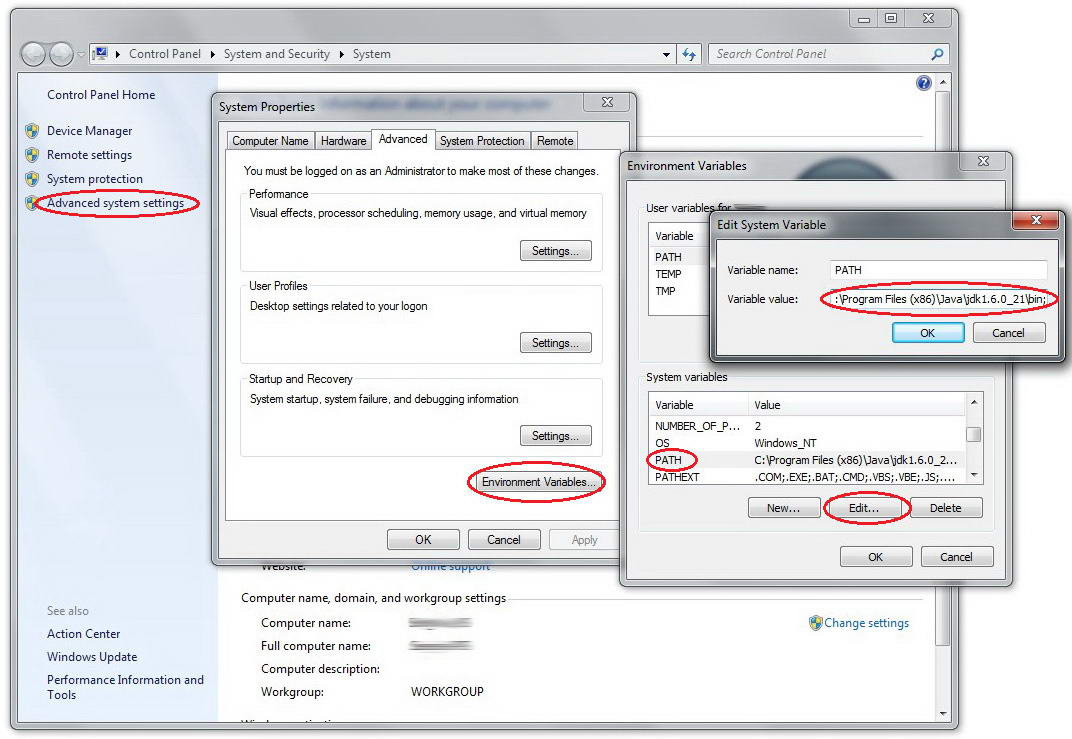Click scroll-down arrow of System variables list

tap(974, 475)
